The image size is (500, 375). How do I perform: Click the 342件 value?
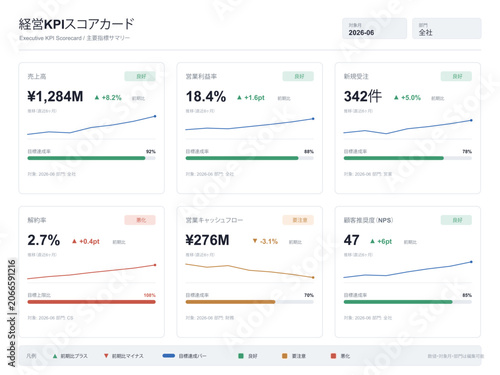(x=363, y=97)
